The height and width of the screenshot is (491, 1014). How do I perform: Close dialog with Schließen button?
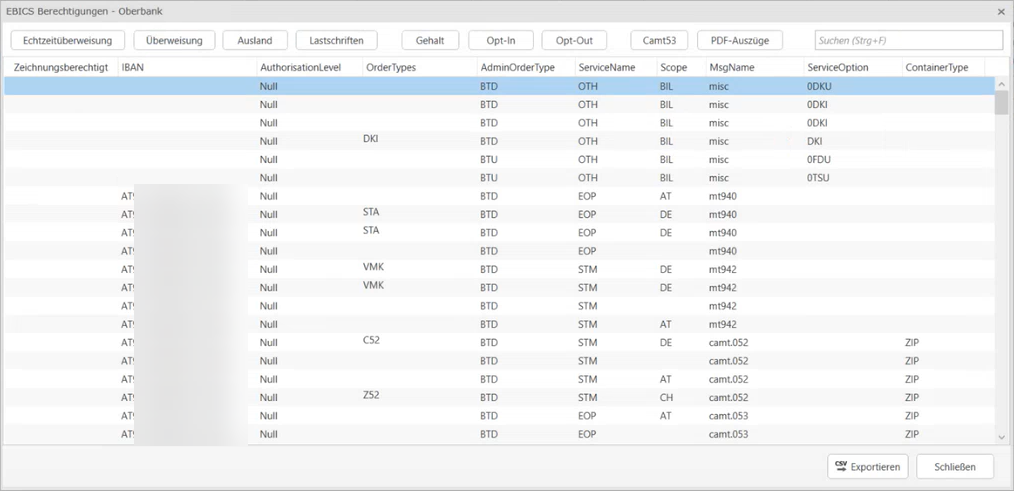(954, 467)
